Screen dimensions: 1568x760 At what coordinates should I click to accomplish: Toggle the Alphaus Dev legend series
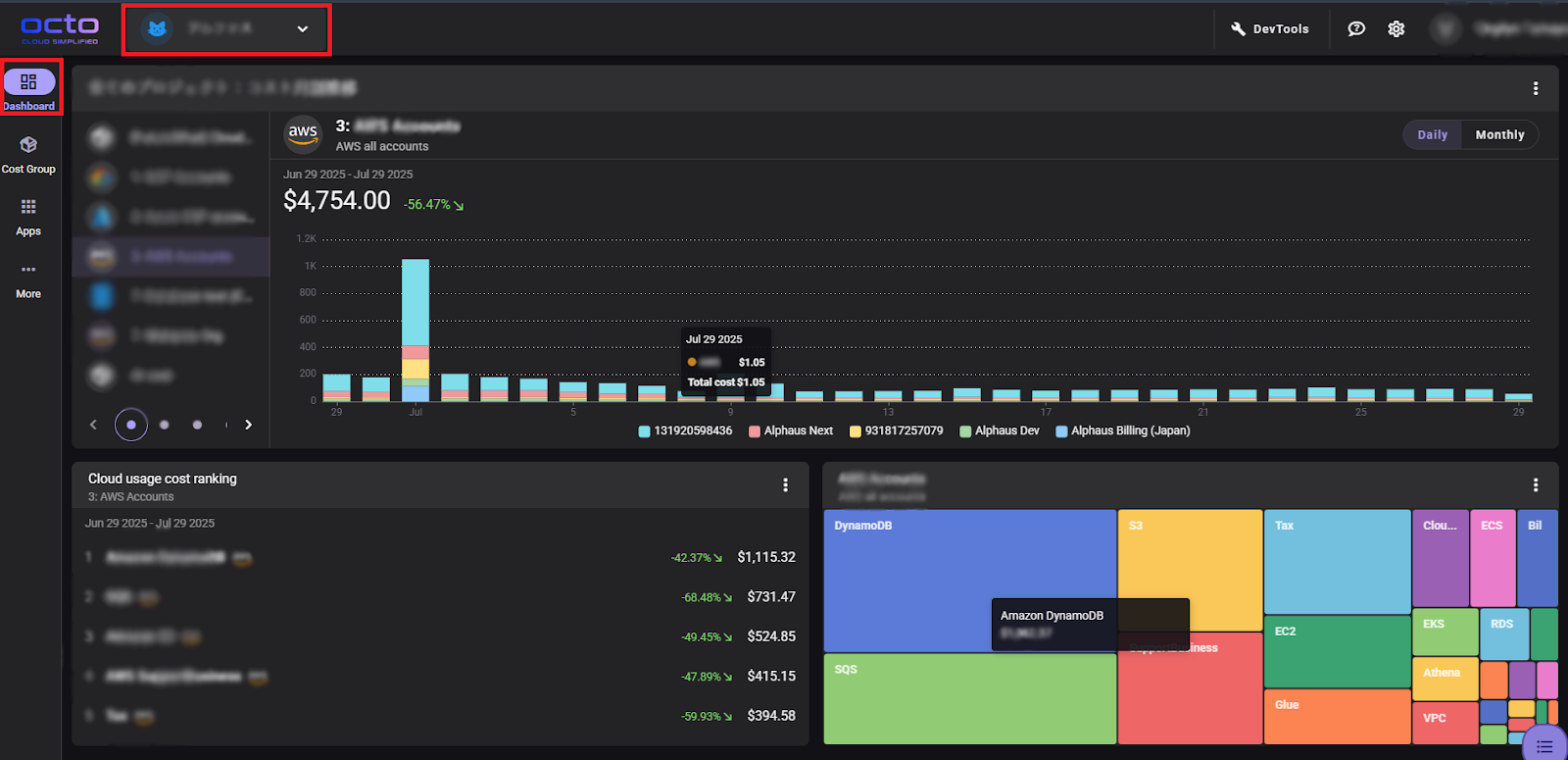point(1000,431)
